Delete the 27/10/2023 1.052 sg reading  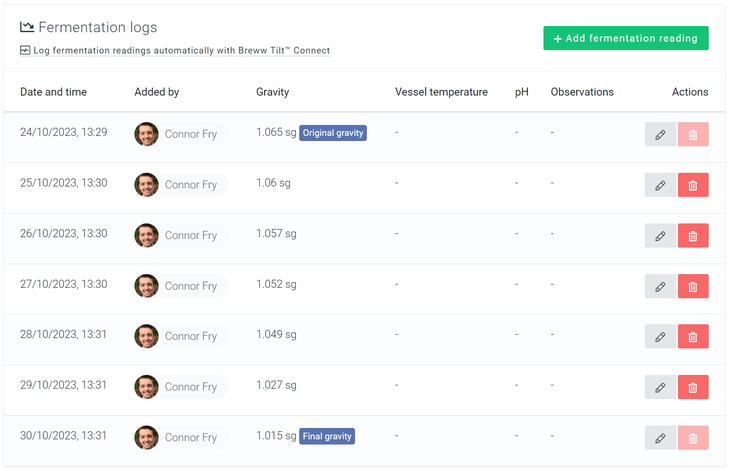(693, 286)
